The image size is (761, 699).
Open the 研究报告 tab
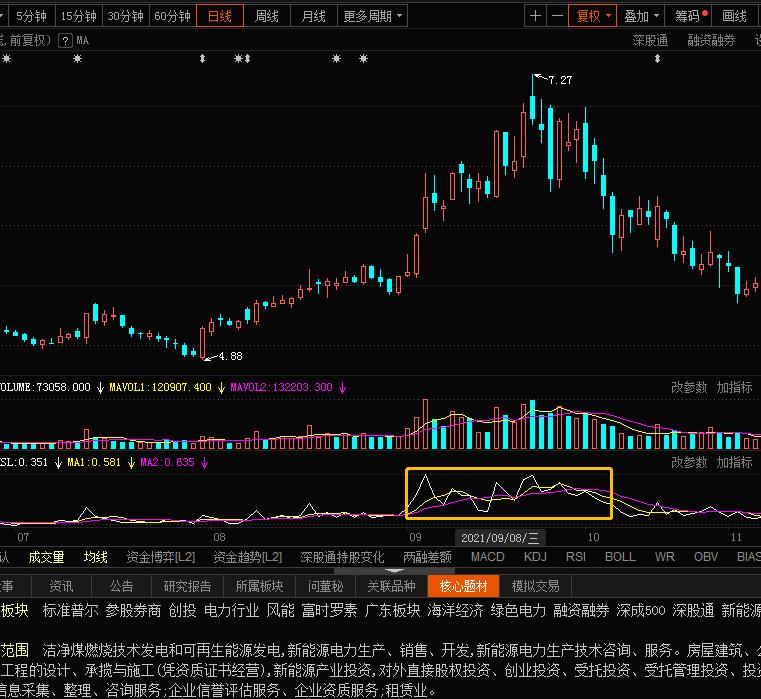pyautogui.click(x=187, y=586)
